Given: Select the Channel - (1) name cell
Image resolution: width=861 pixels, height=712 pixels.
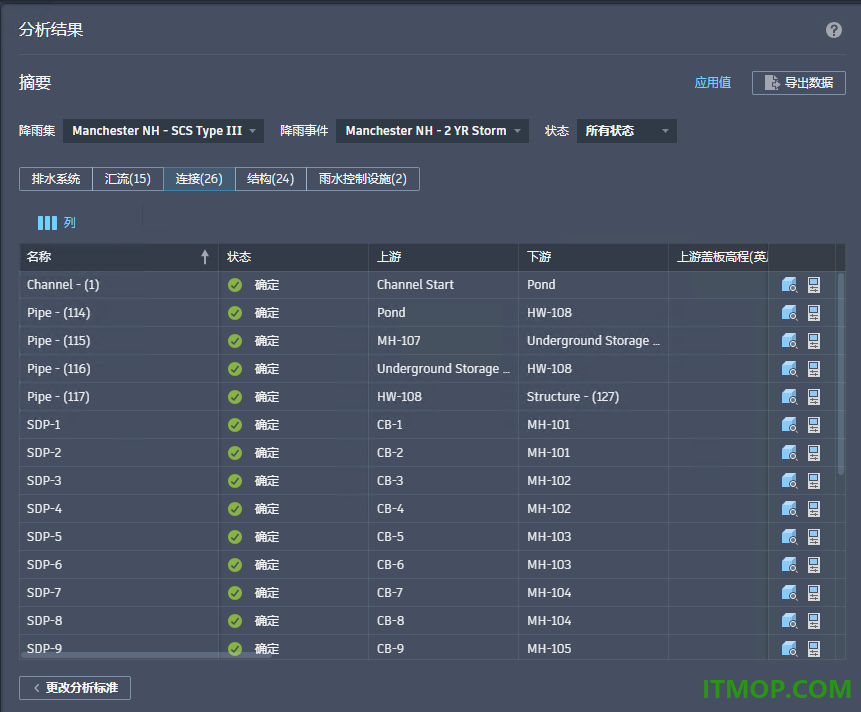Looking at the screenshot, I should [119, 285].
